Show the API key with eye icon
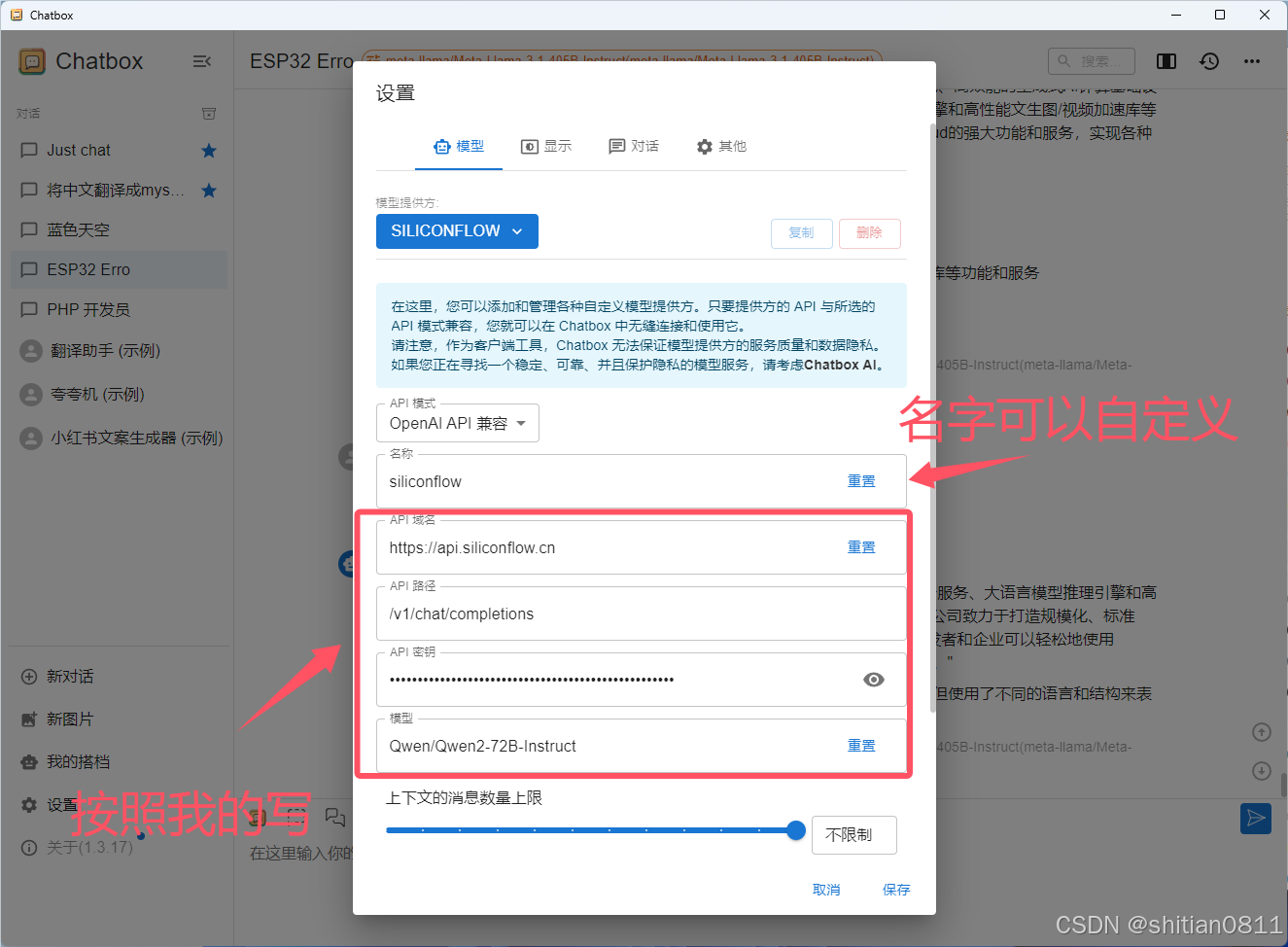Viewport: 1288px width, 947px height. coord(874,681)
